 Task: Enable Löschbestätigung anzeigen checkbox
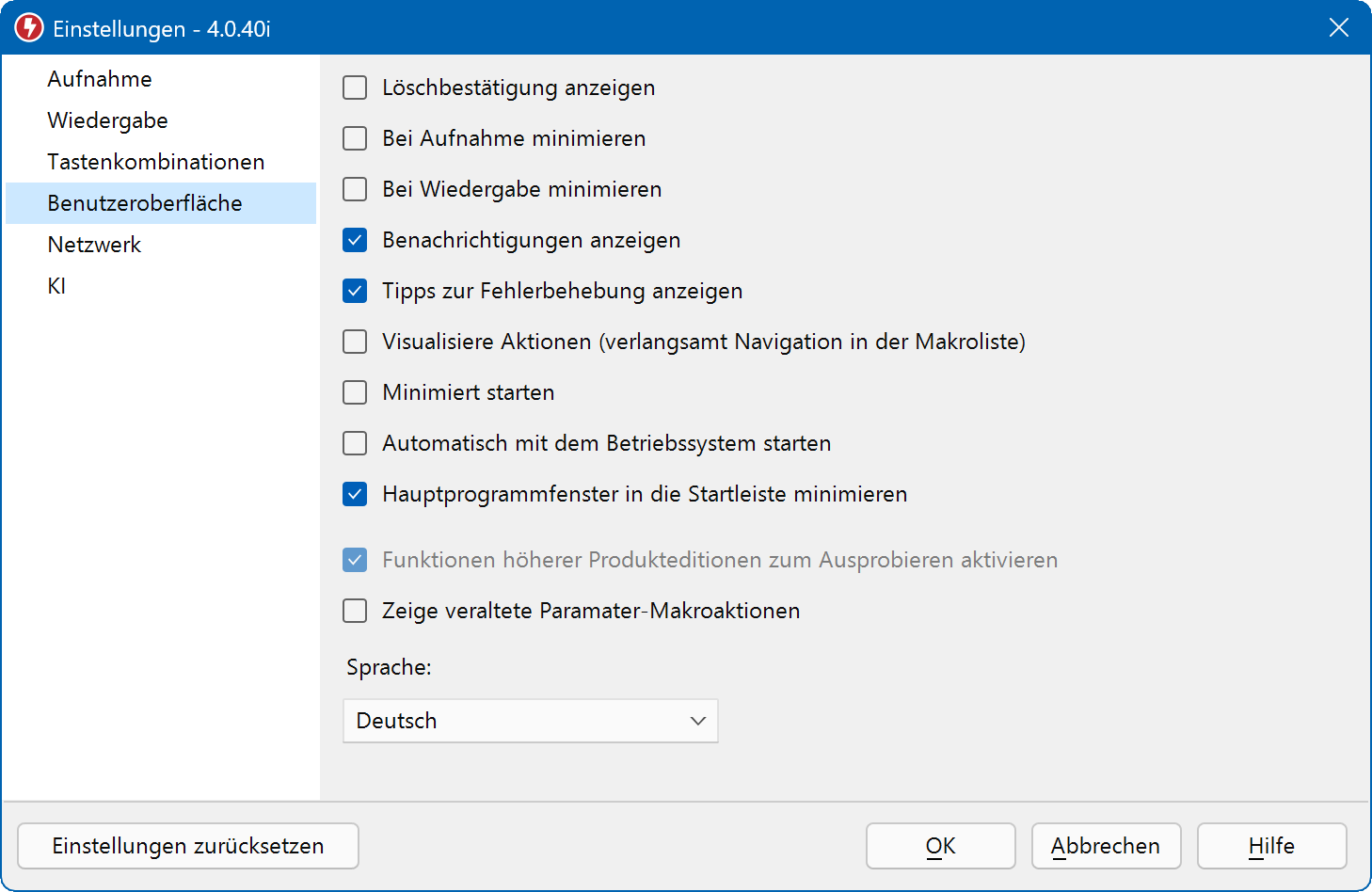[x=355, y=88]
